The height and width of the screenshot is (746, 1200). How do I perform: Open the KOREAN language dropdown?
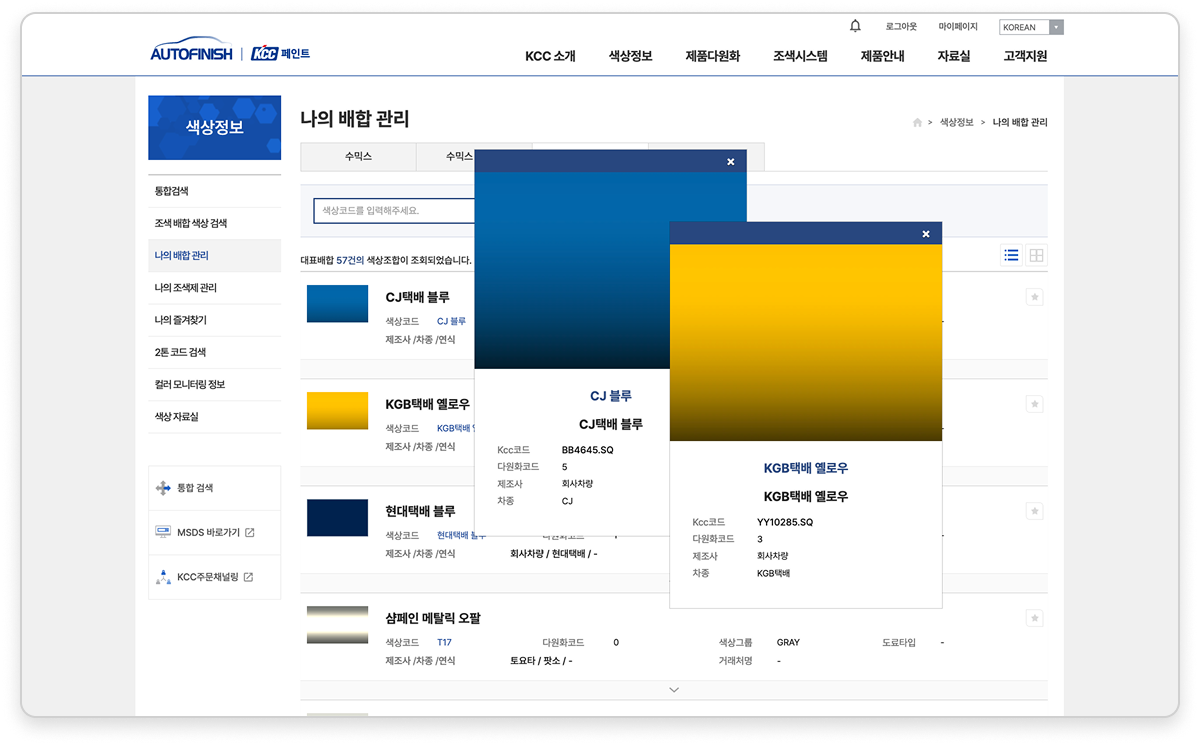click(1031, 27)
